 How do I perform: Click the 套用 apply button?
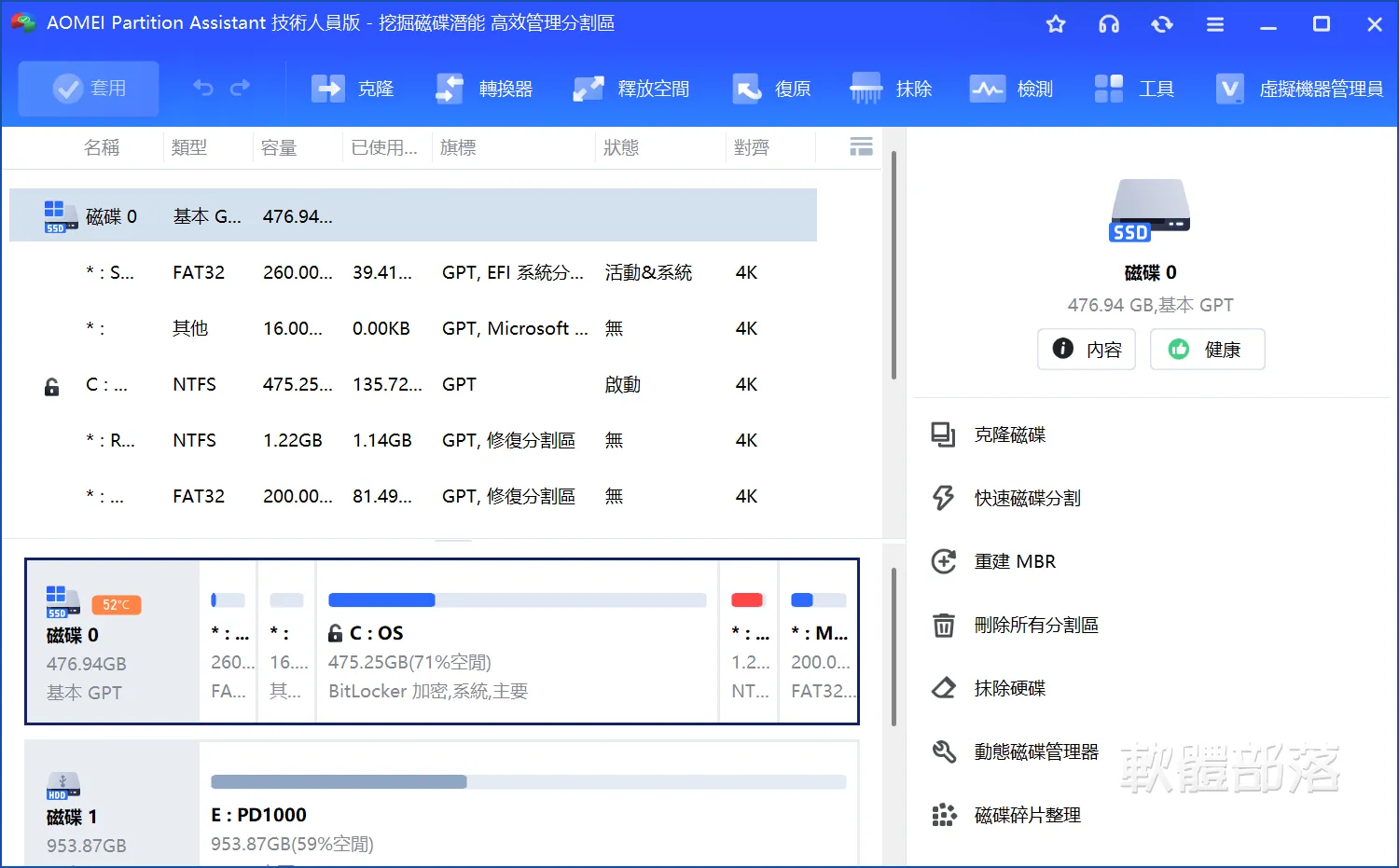click(x=89, y=89)
